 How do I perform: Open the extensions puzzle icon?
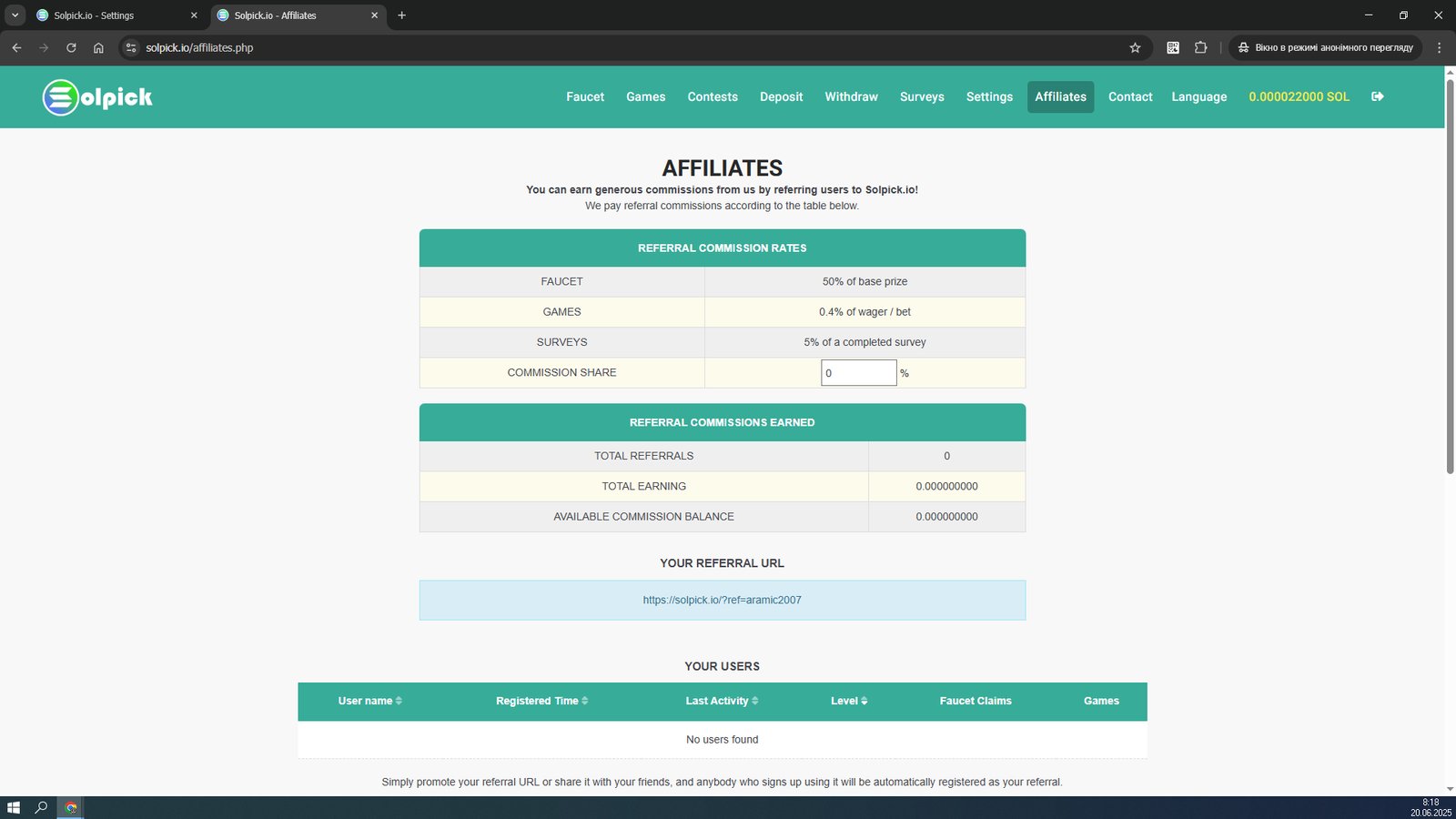[x=1200, y=47]
